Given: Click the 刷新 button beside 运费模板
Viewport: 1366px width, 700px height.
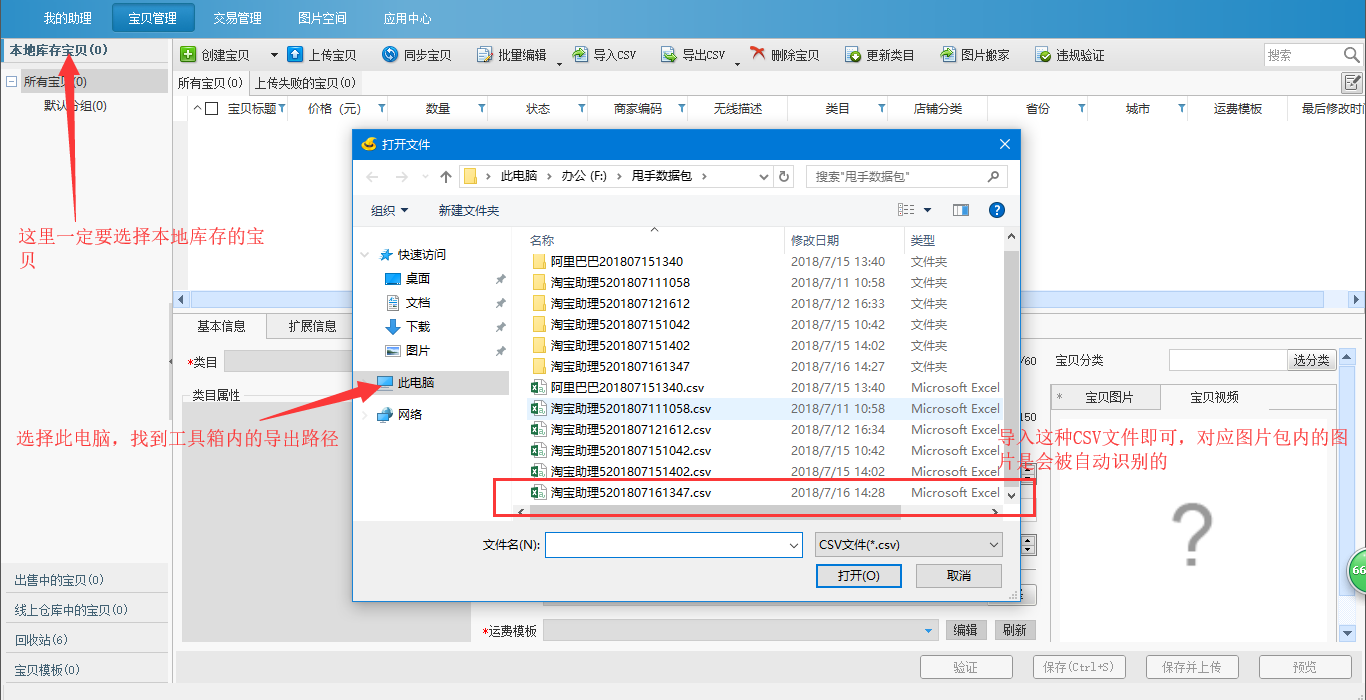Looking at the screenshot, I should click(x=1014, y=630).
